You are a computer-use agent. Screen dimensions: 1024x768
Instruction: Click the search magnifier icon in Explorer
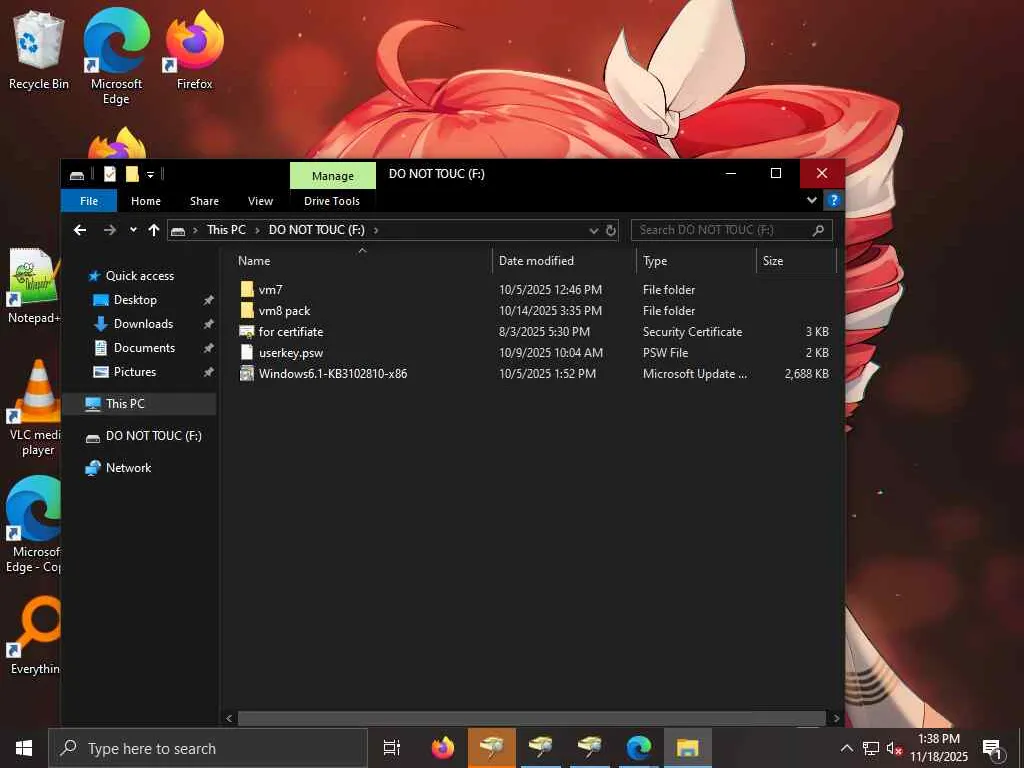point(818,230)
